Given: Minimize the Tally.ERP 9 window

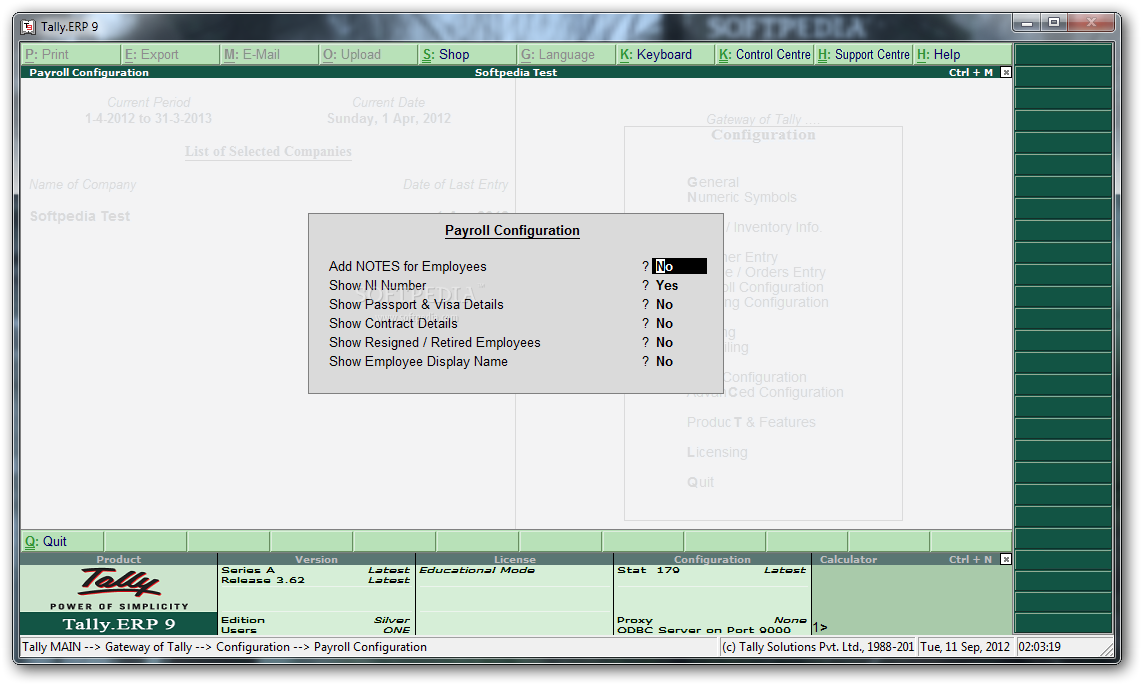Looking at the screenshot, I should [x=1027, y=23].
